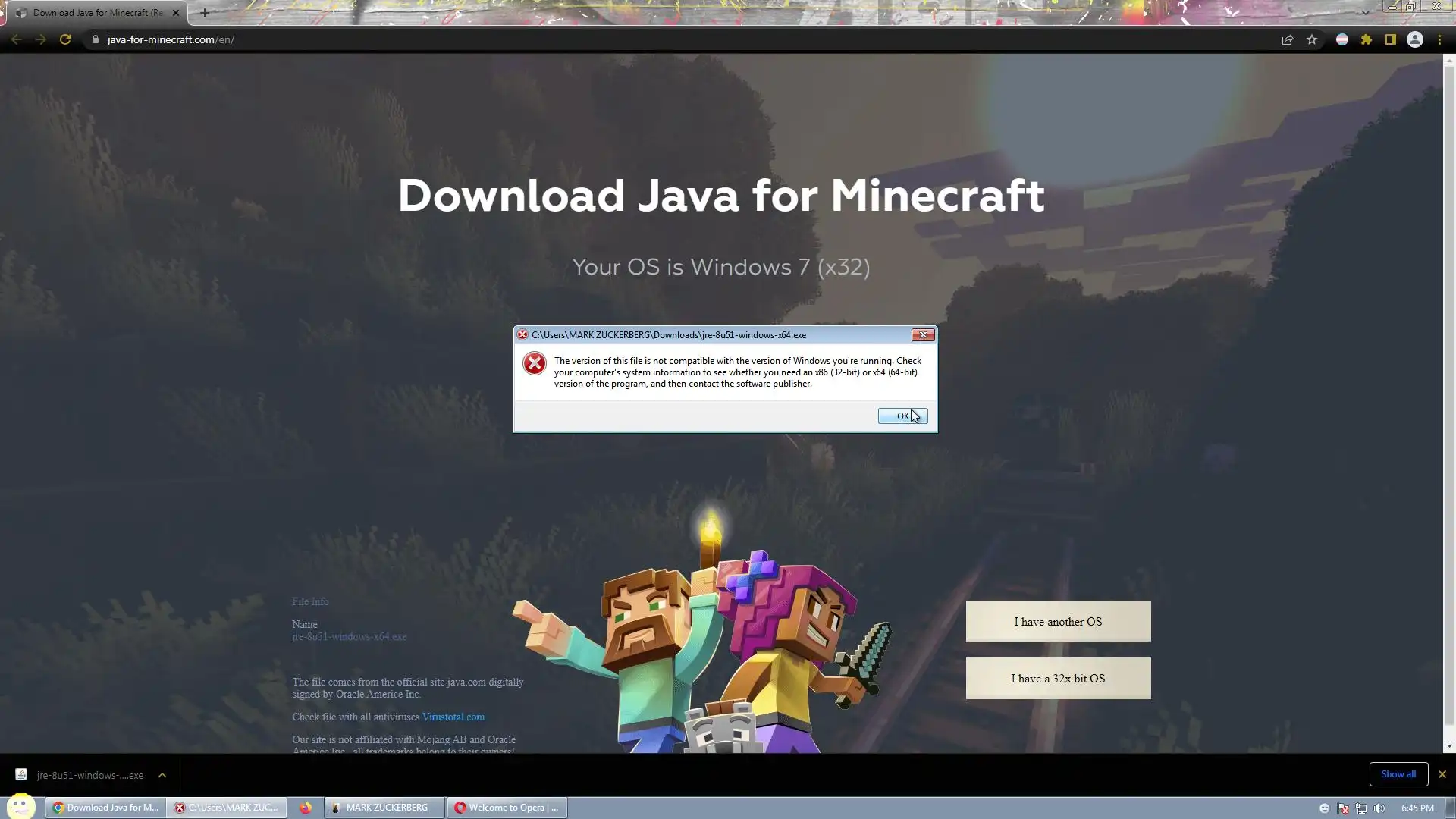
Task: Open the Chrome profile avatar
Action: pyautogui.click(x=1415, y=39)
